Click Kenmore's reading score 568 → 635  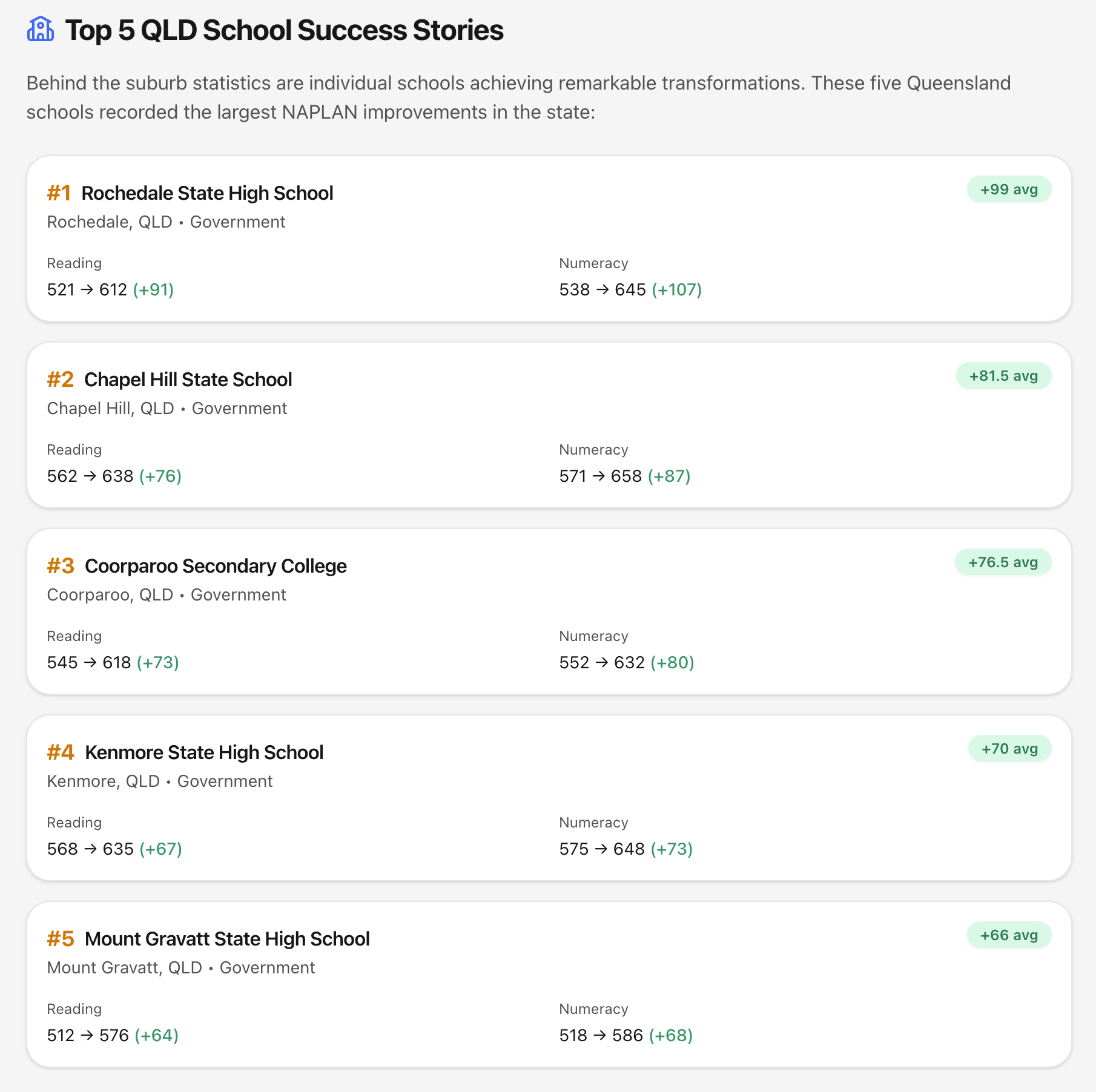pos(90,849)
